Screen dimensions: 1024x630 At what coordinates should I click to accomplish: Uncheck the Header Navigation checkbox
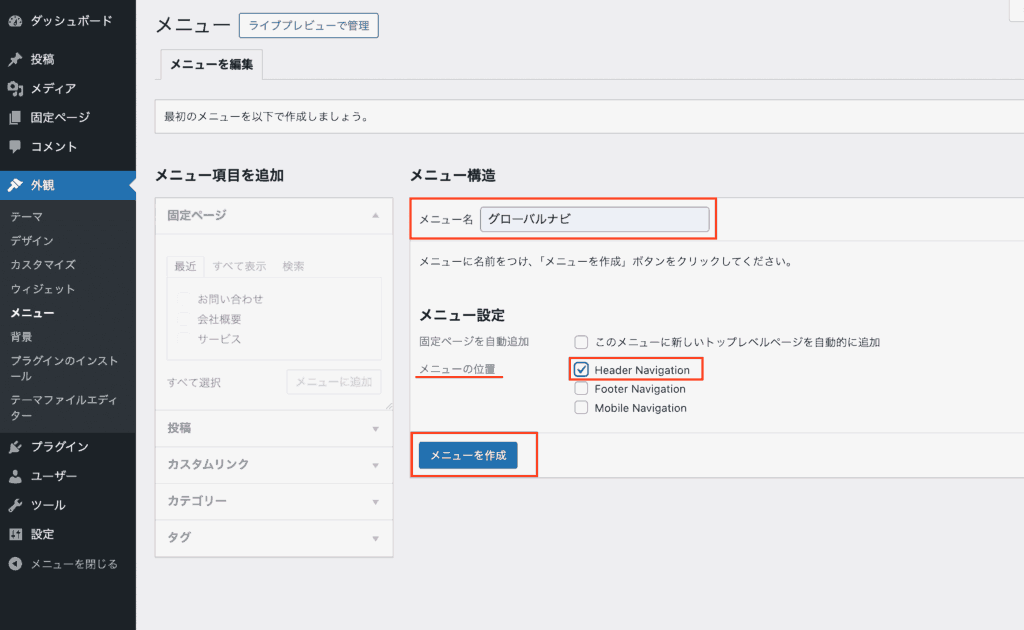click(581, 370)
